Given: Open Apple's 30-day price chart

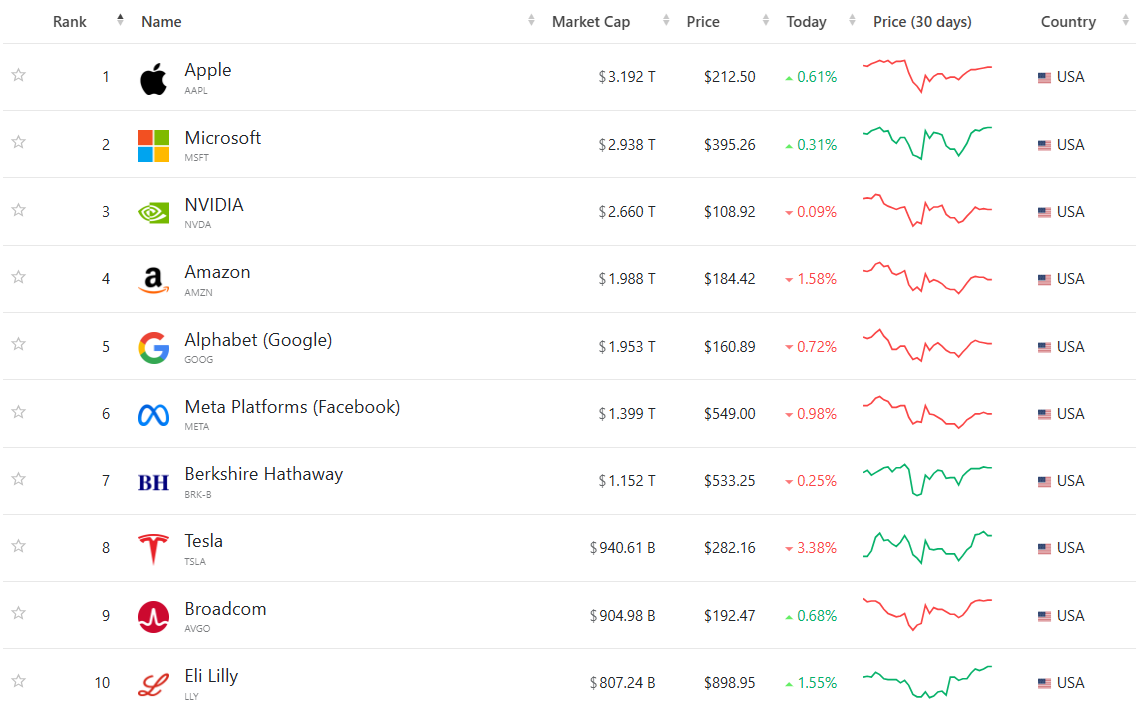Looking at the screenshot, I should click(928, 76).
